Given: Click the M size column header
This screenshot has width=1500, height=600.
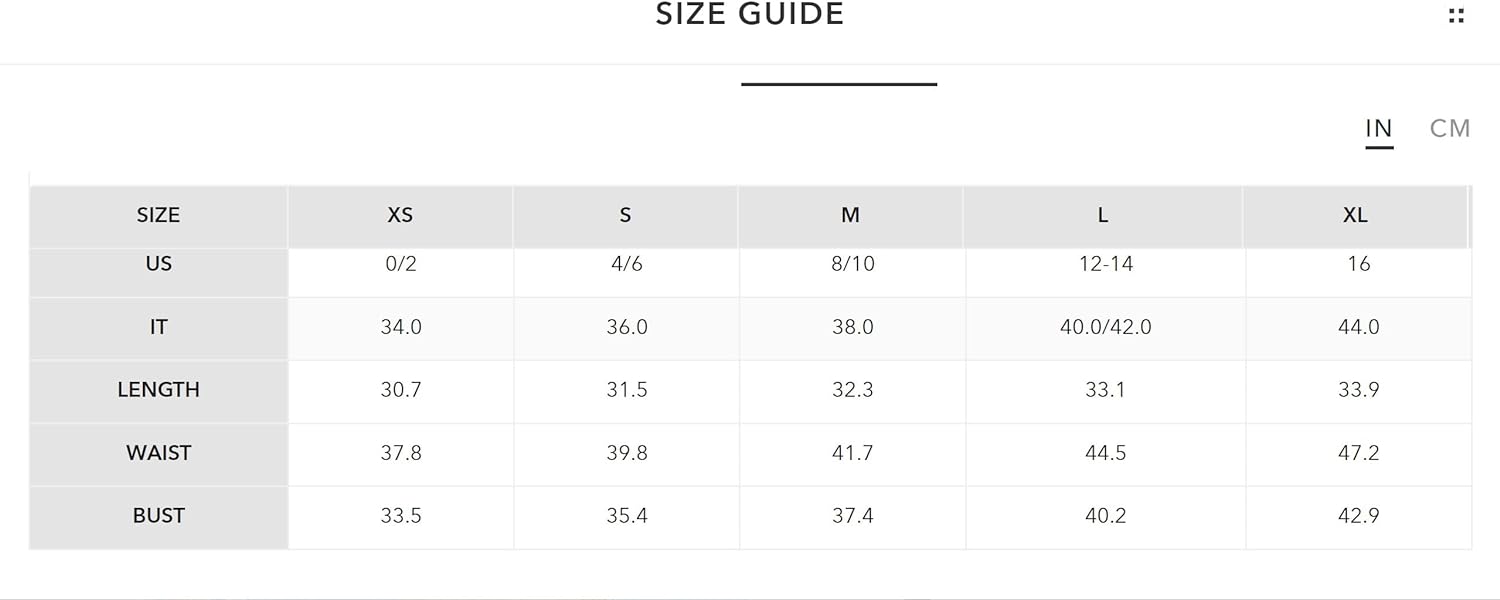Looking at the screenshot, I should pos(851,216).
